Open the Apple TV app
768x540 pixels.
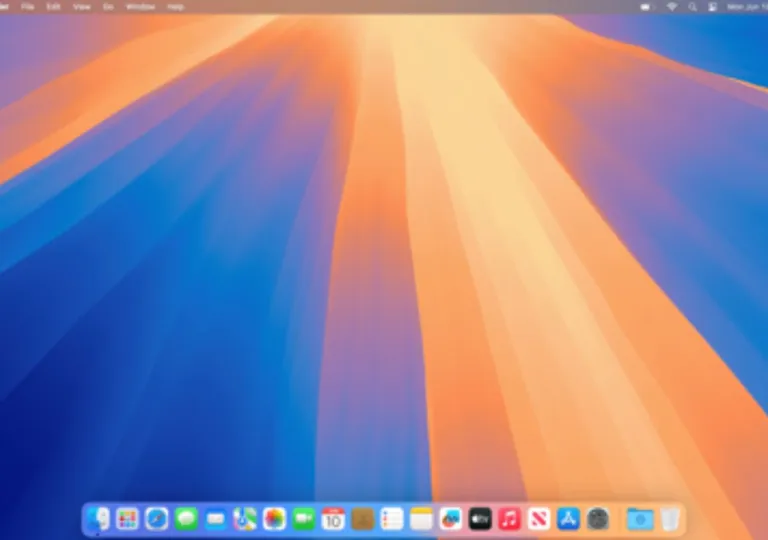click(x=480, y=518)
